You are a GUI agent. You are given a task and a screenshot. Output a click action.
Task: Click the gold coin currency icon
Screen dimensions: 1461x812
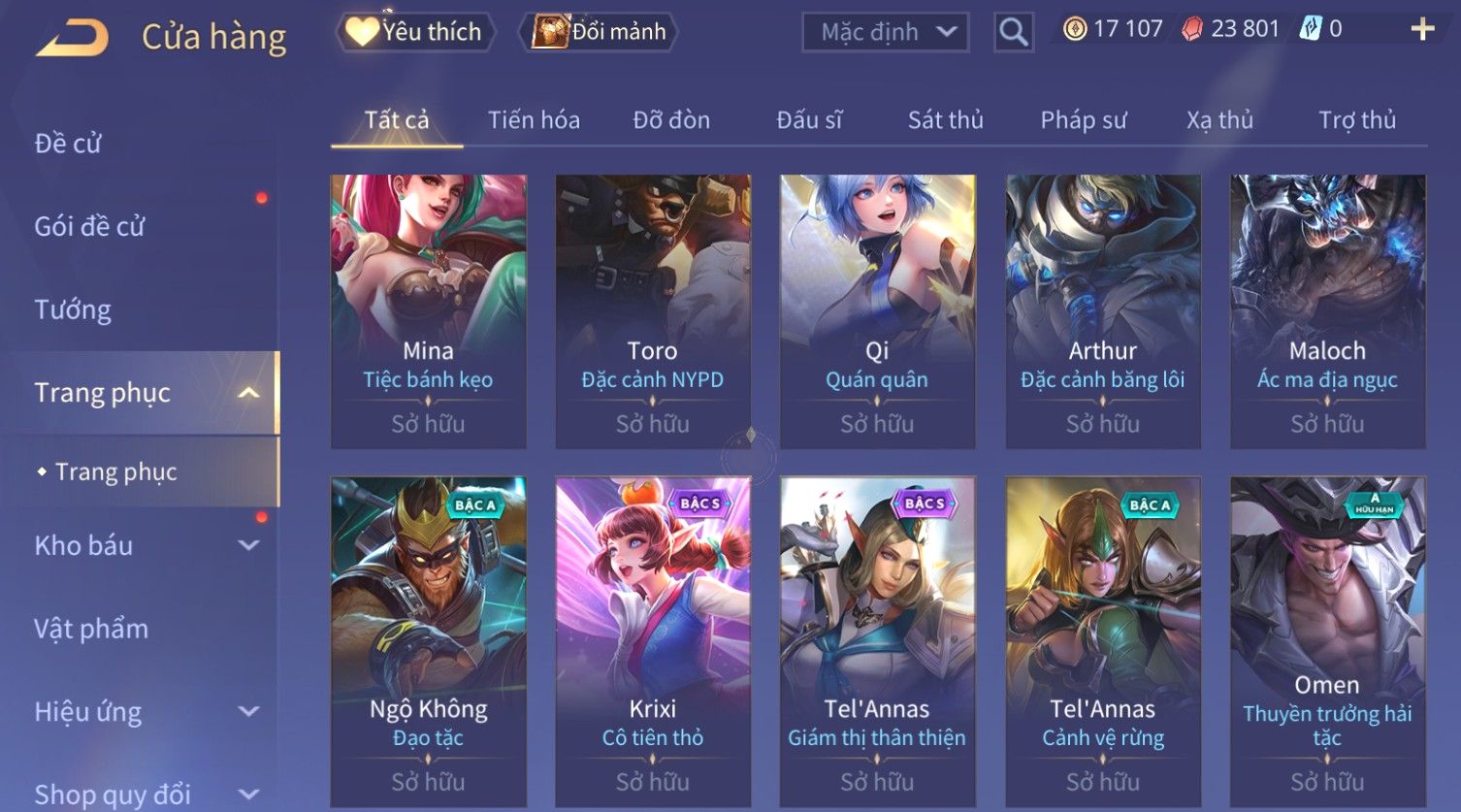(1075, 29)
